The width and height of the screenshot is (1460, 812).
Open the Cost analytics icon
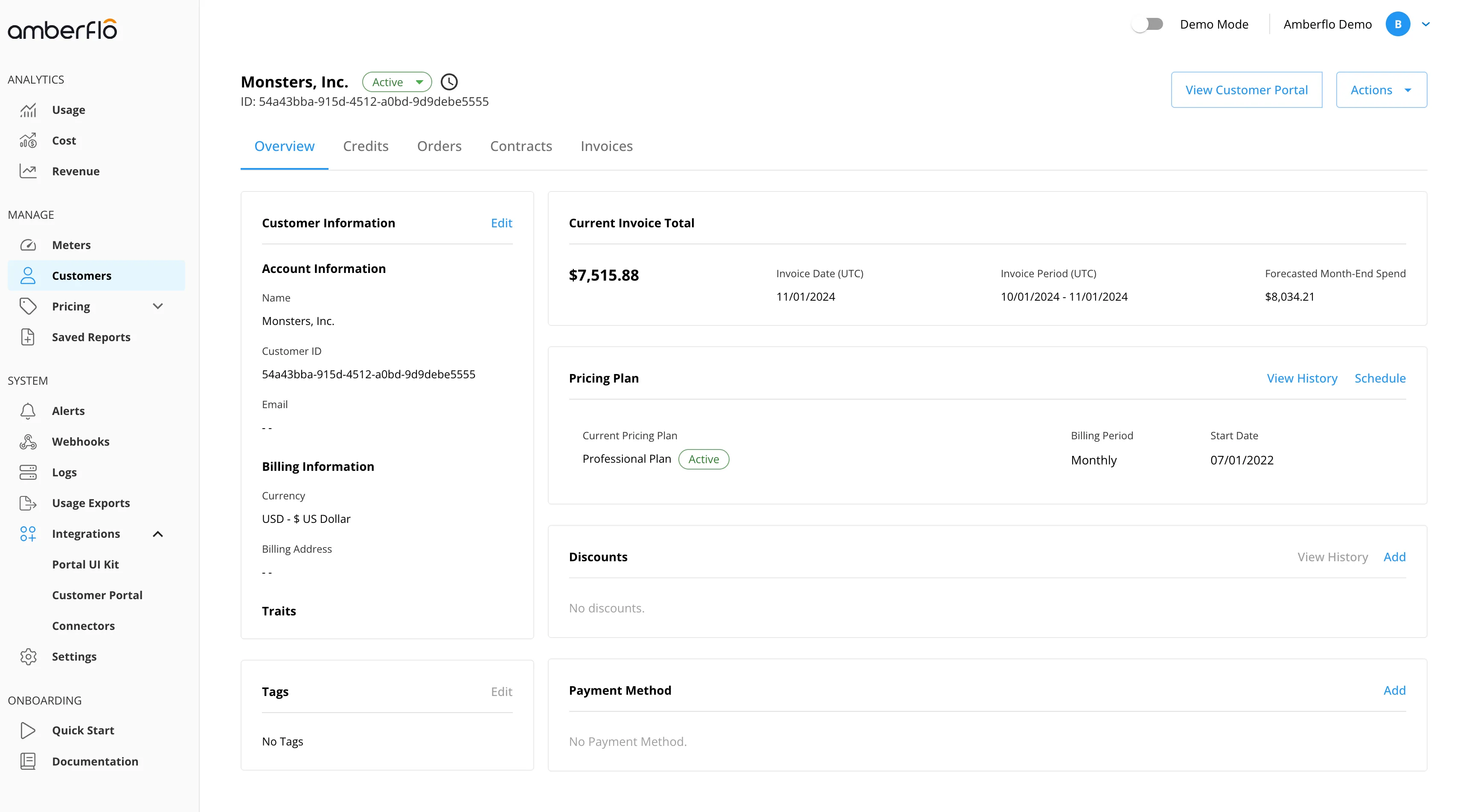click(28, 141)
